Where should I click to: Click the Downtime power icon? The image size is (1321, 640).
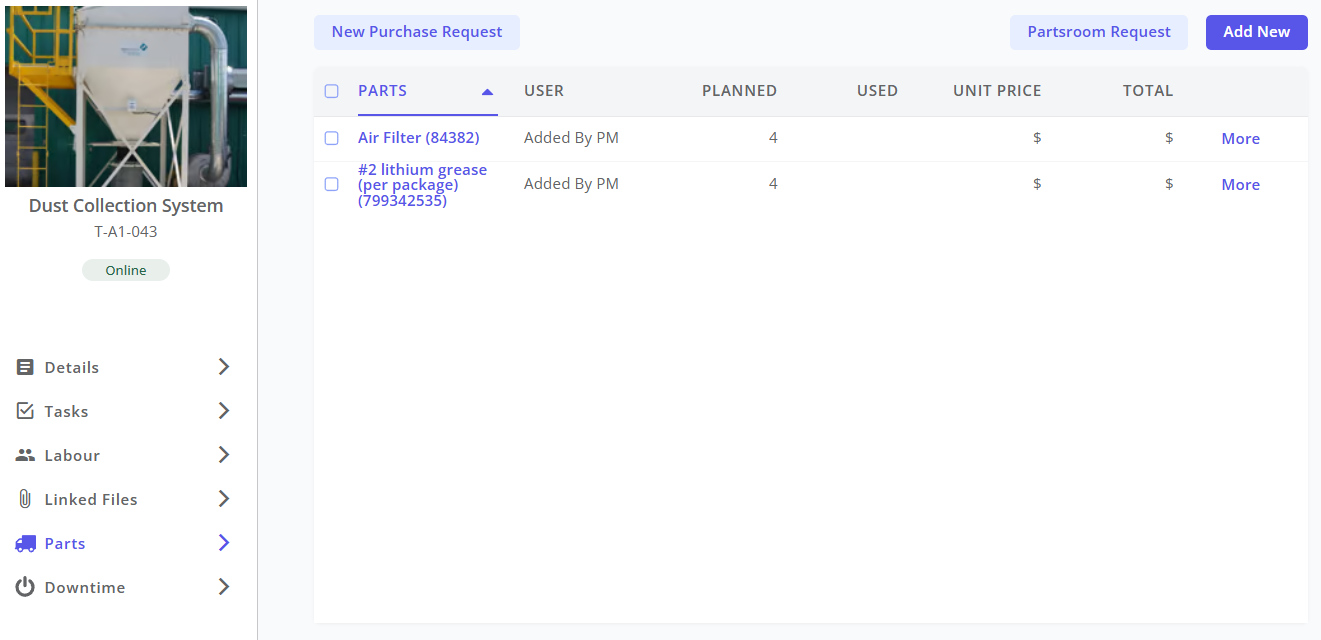pos(25,587)
